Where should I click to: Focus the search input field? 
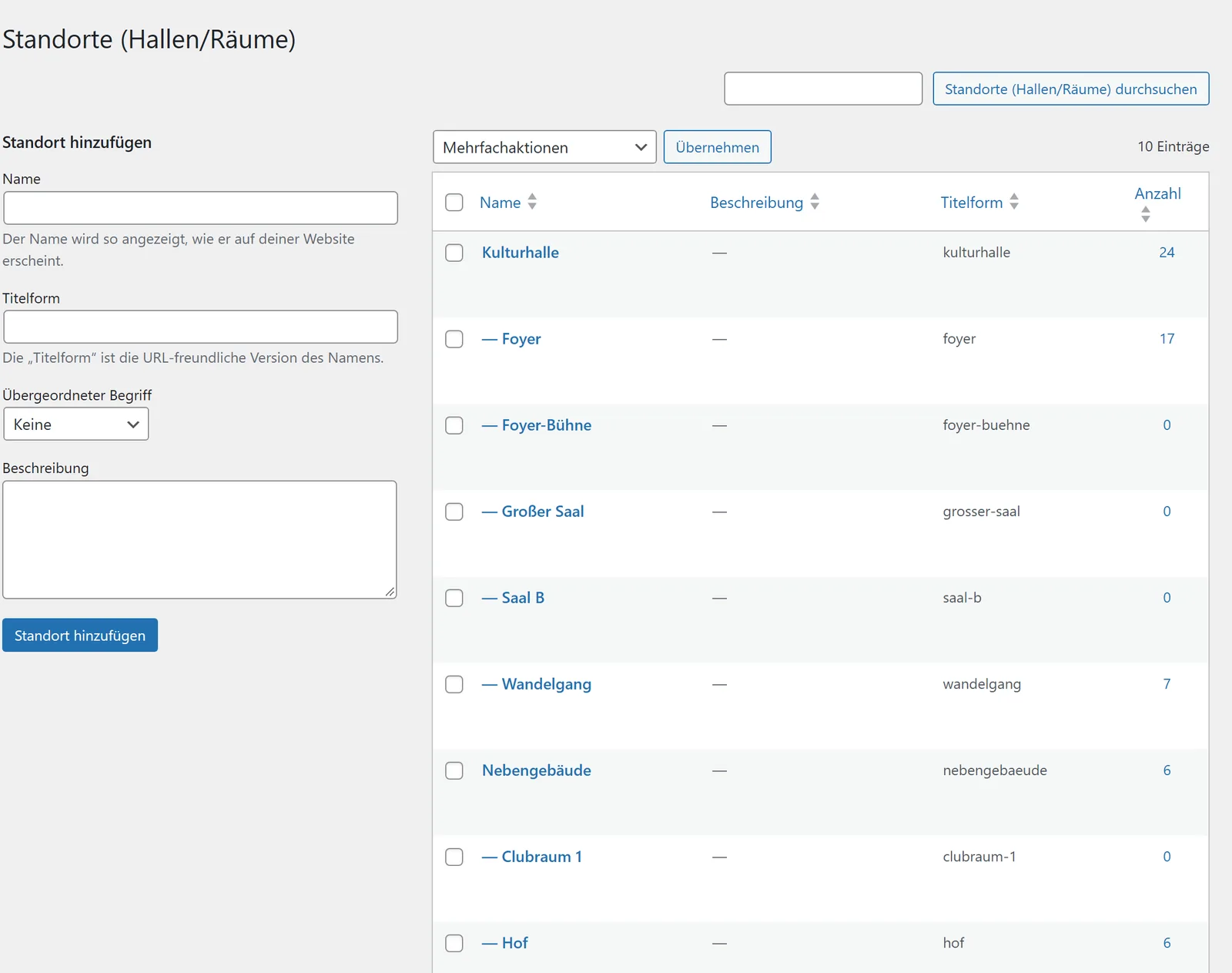point(823,89)
